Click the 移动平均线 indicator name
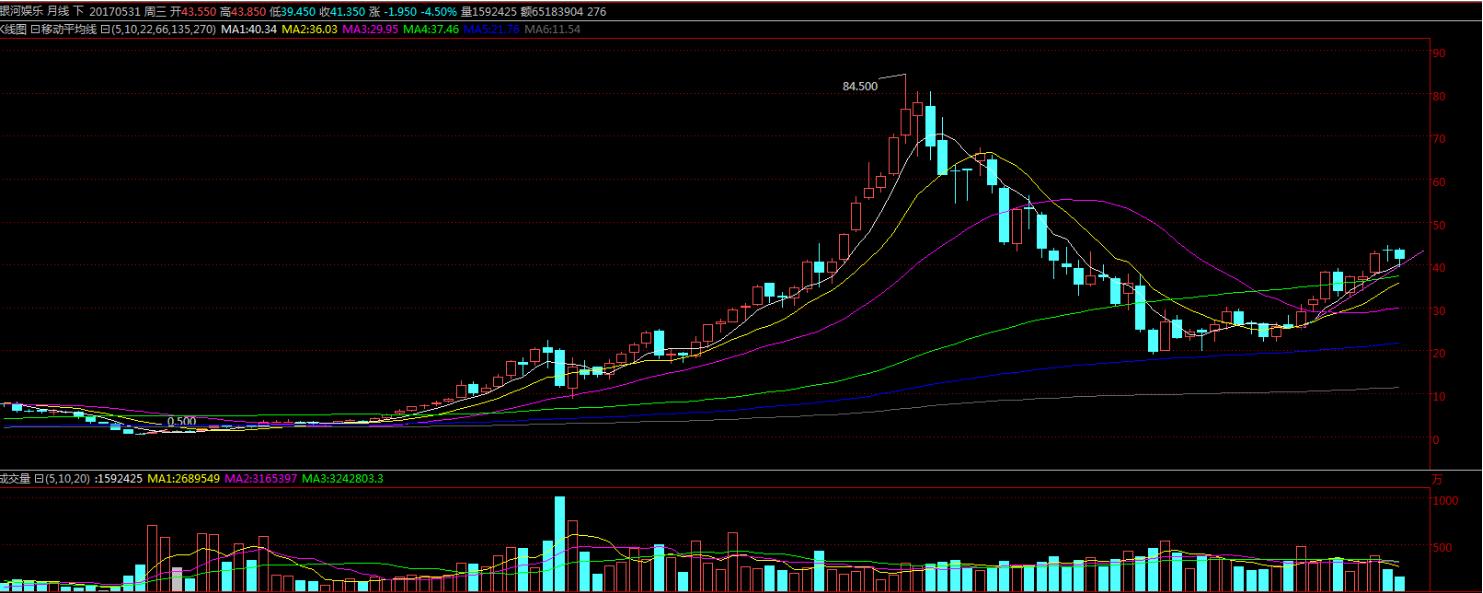The width and height of the screenshot is (1483, 593). (x=68, y=29)
